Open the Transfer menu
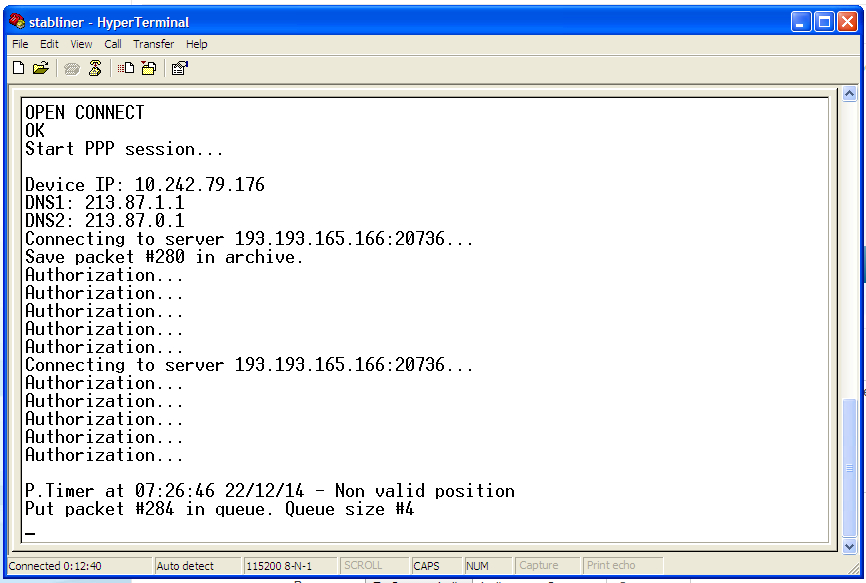Viewport: 866px width, 583px height. 153,44
